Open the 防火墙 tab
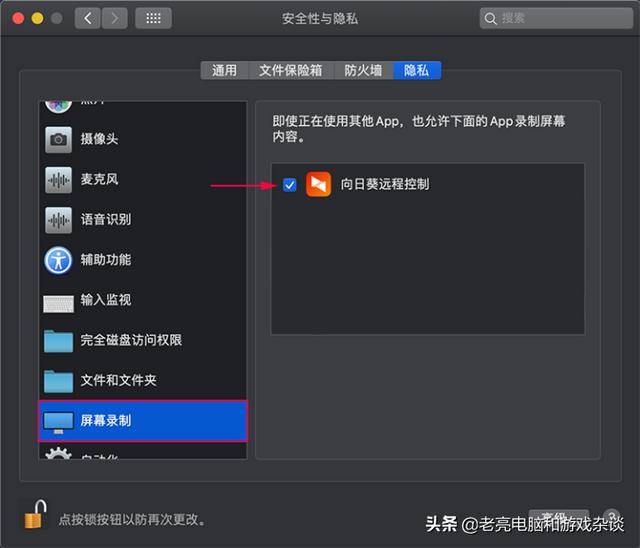The height and width of the screenshot is (548, 640). 363,71
